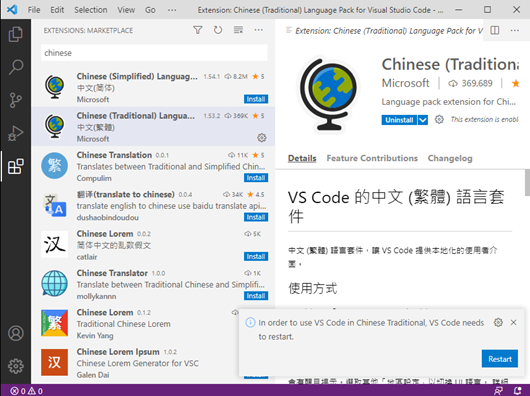
Task: Open the View menu
Action: tap(126, 10)
